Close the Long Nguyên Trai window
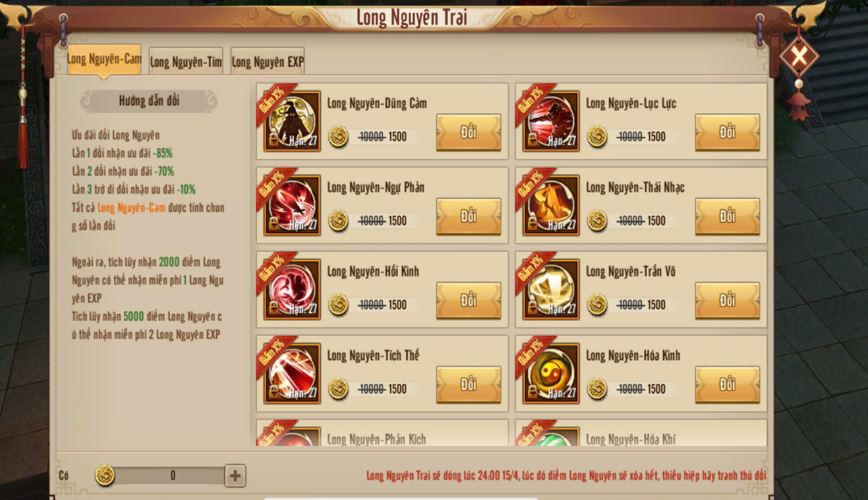 pos(799,55)
